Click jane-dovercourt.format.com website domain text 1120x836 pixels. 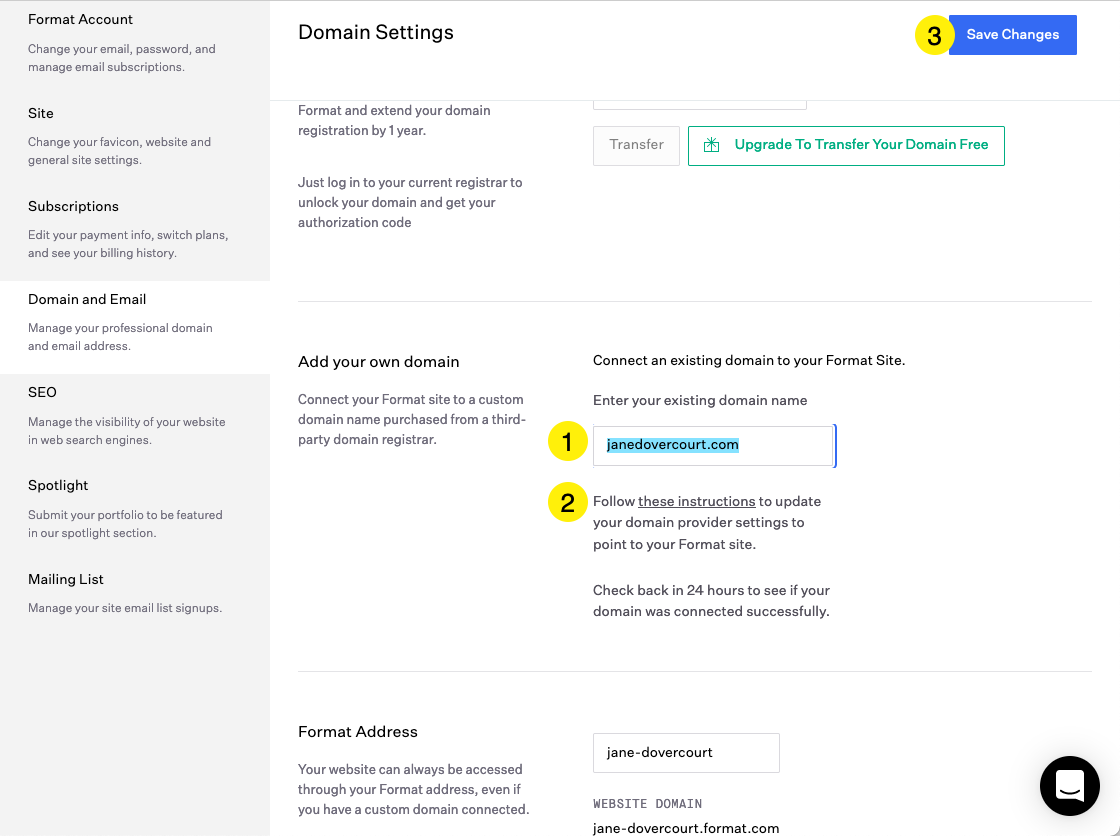(686, 828)
